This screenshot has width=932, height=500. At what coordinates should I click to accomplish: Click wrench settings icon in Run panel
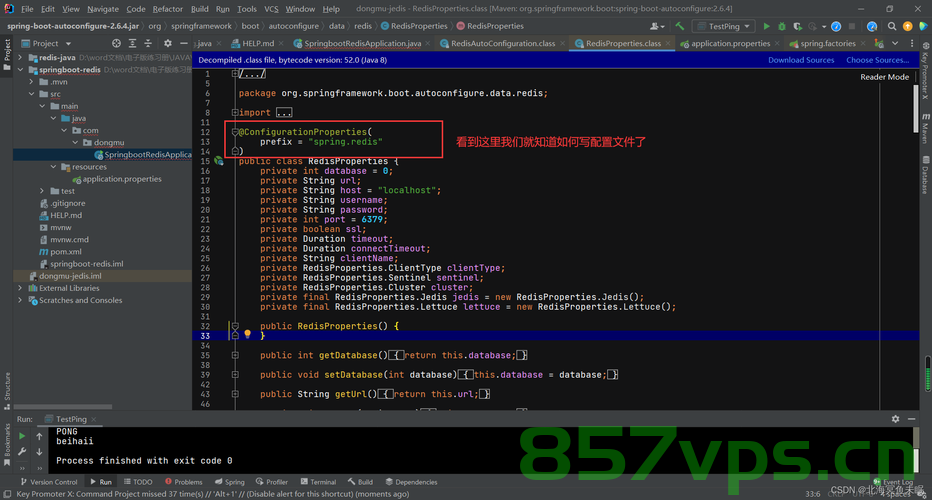22,452
